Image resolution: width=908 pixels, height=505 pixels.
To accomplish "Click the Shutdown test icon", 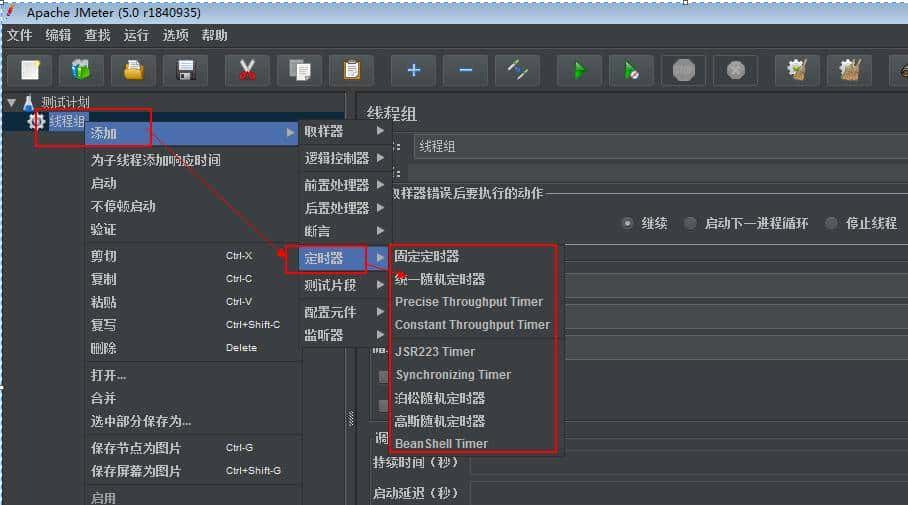I will coord(735,71).
